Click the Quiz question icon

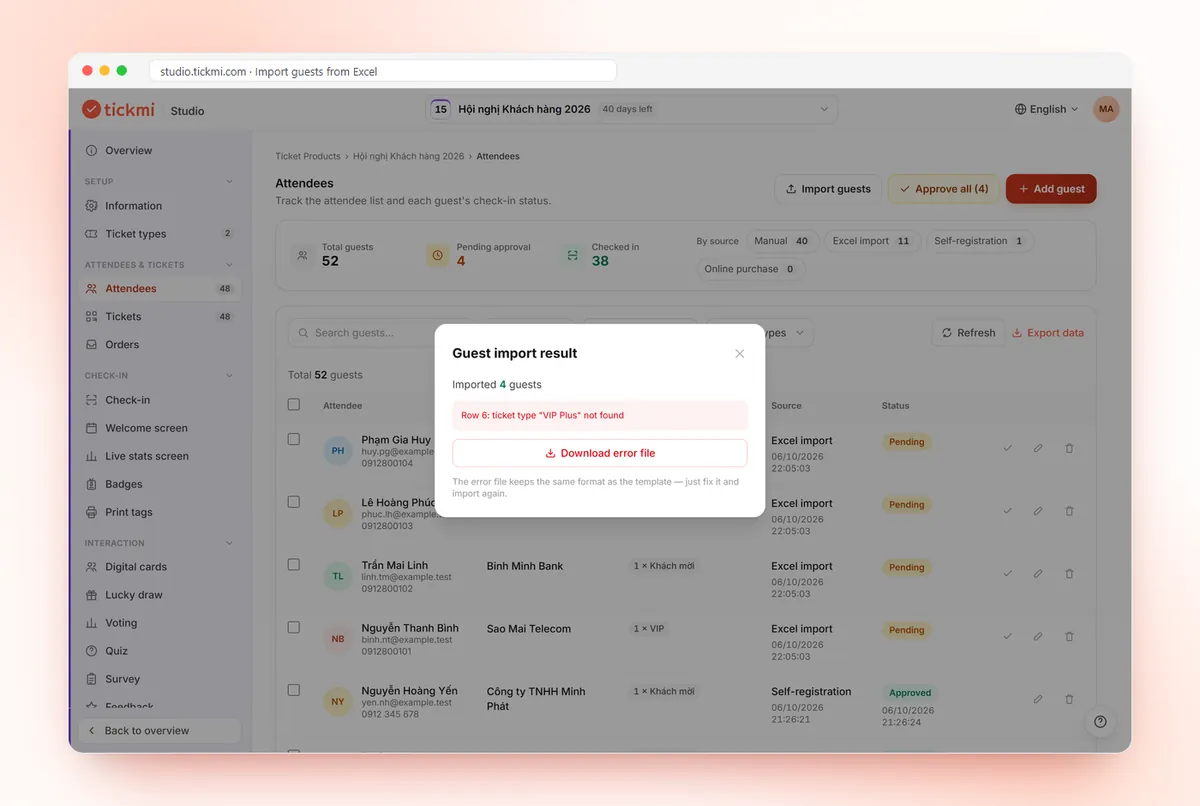click(92, 651)
